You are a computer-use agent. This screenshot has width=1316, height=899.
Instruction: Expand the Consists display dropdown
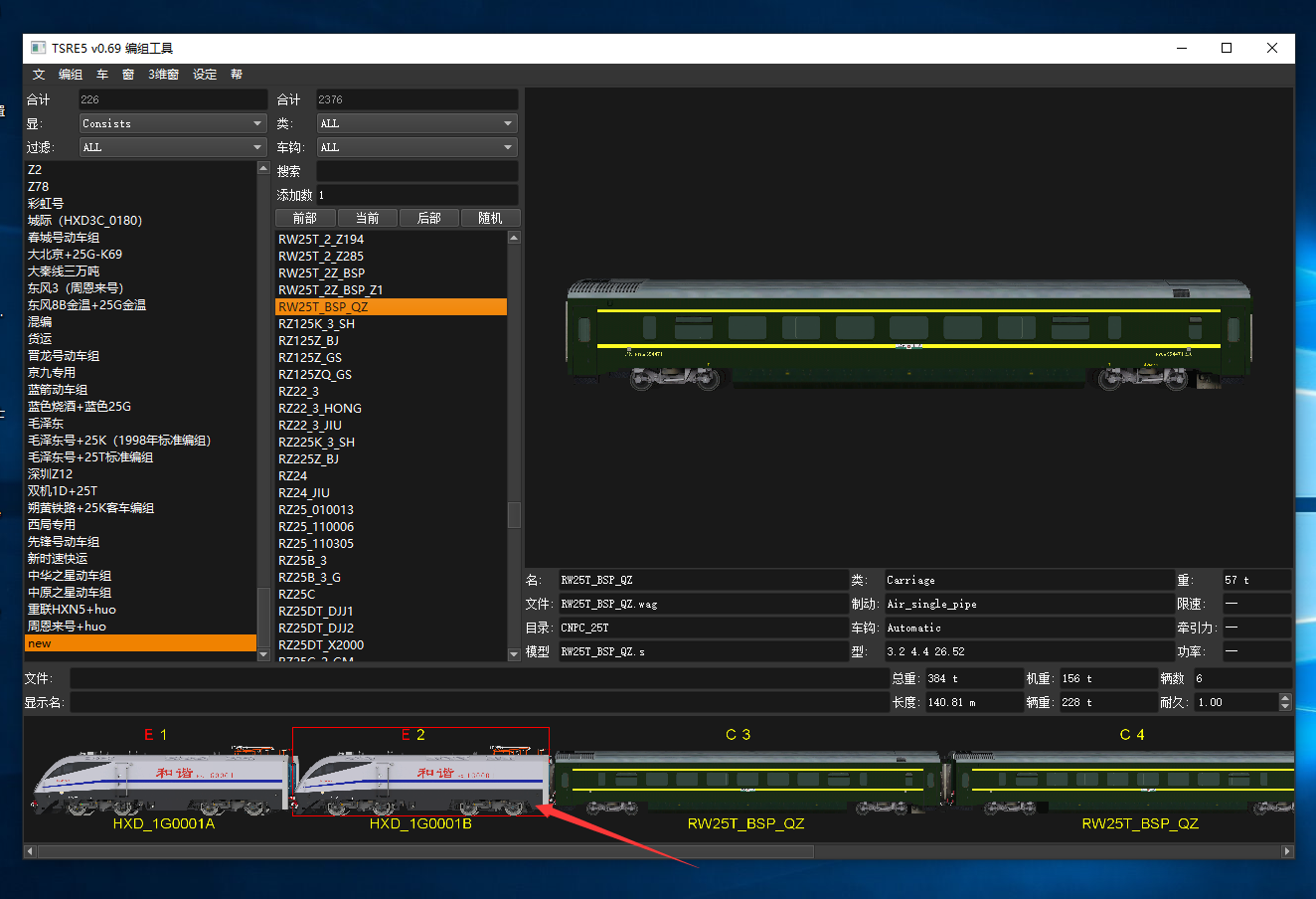pyautogui.click(x=173, y=123)
